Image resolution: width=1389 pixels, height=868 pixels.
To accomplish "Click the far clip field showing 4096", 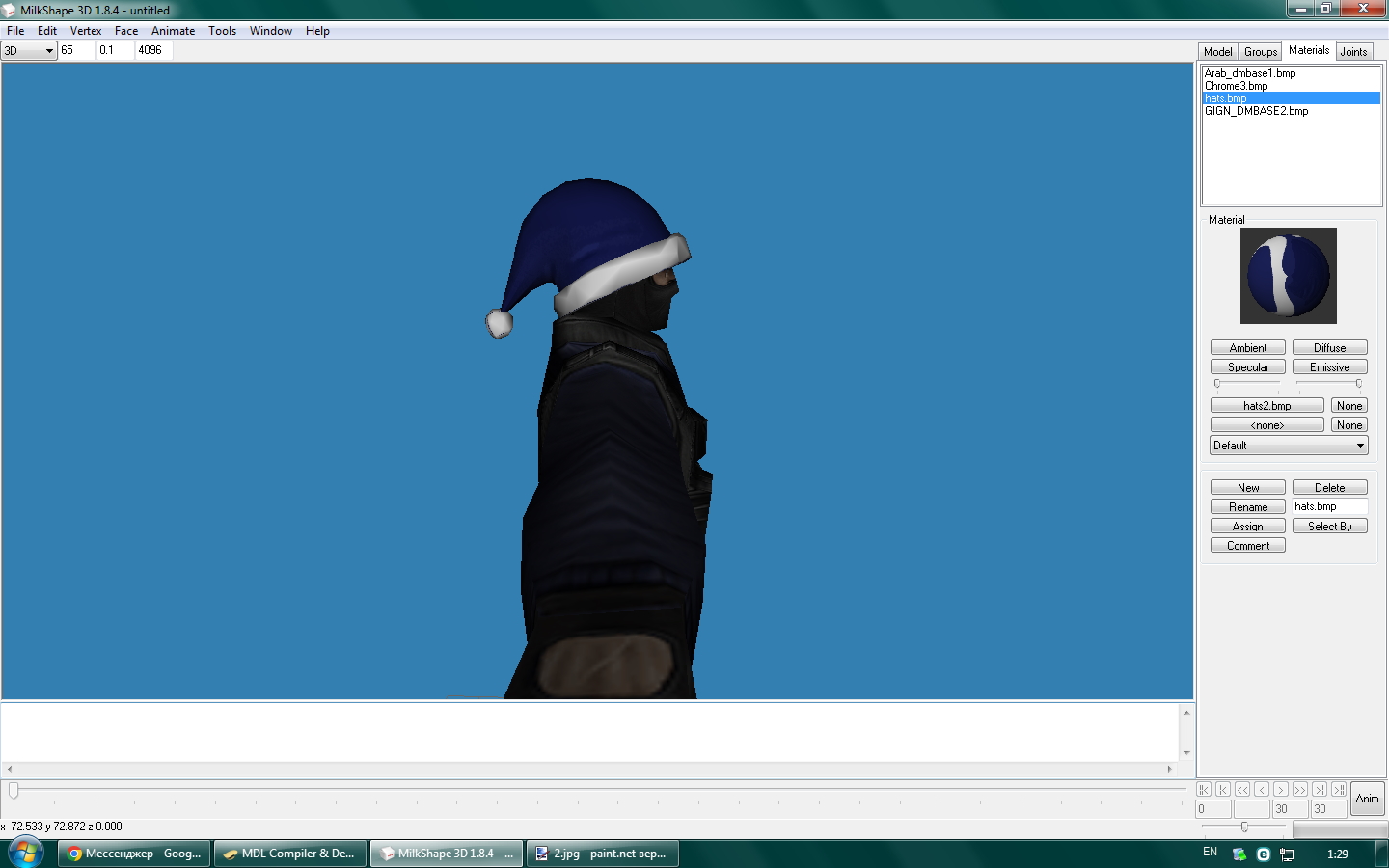I will point(153,50).
